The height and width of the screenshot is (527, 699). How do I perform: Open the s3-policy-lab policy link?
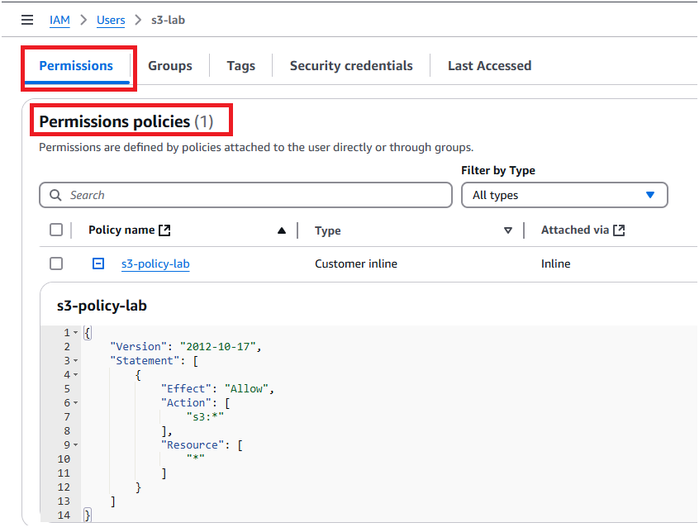155,264
